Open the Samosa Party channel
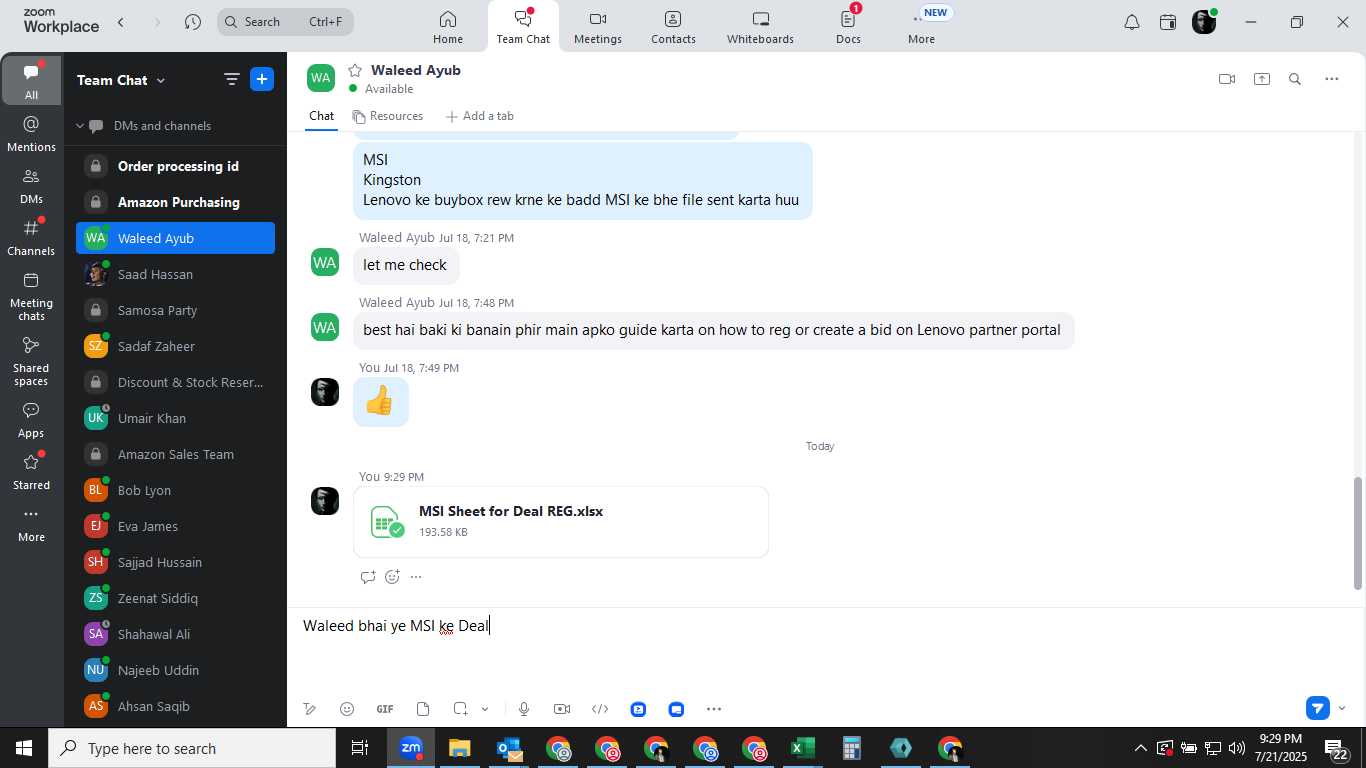The image size is (1366, 768). (x=175, y=310)
